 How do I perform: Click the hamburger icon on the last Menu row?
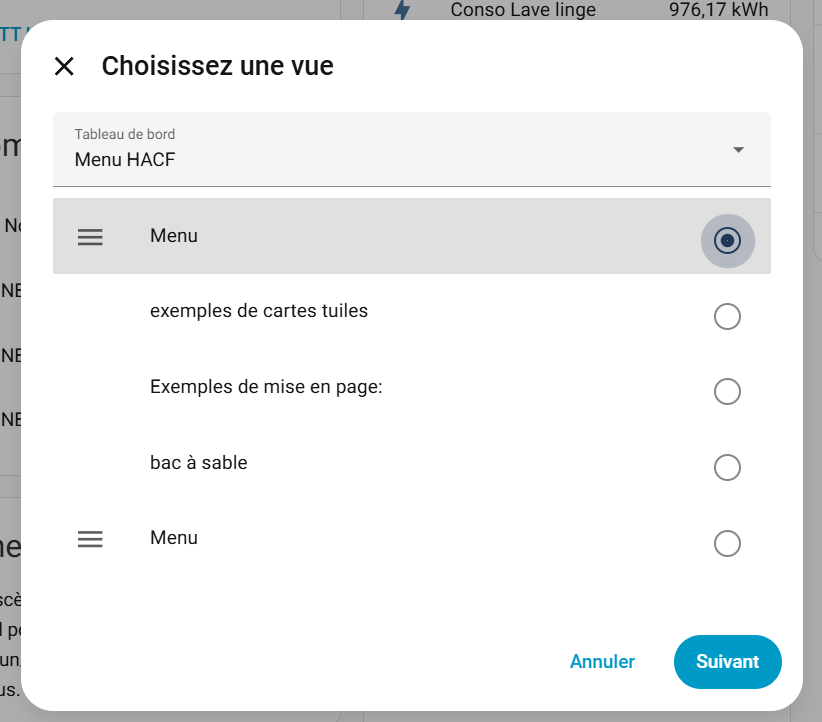click(90, 539)
